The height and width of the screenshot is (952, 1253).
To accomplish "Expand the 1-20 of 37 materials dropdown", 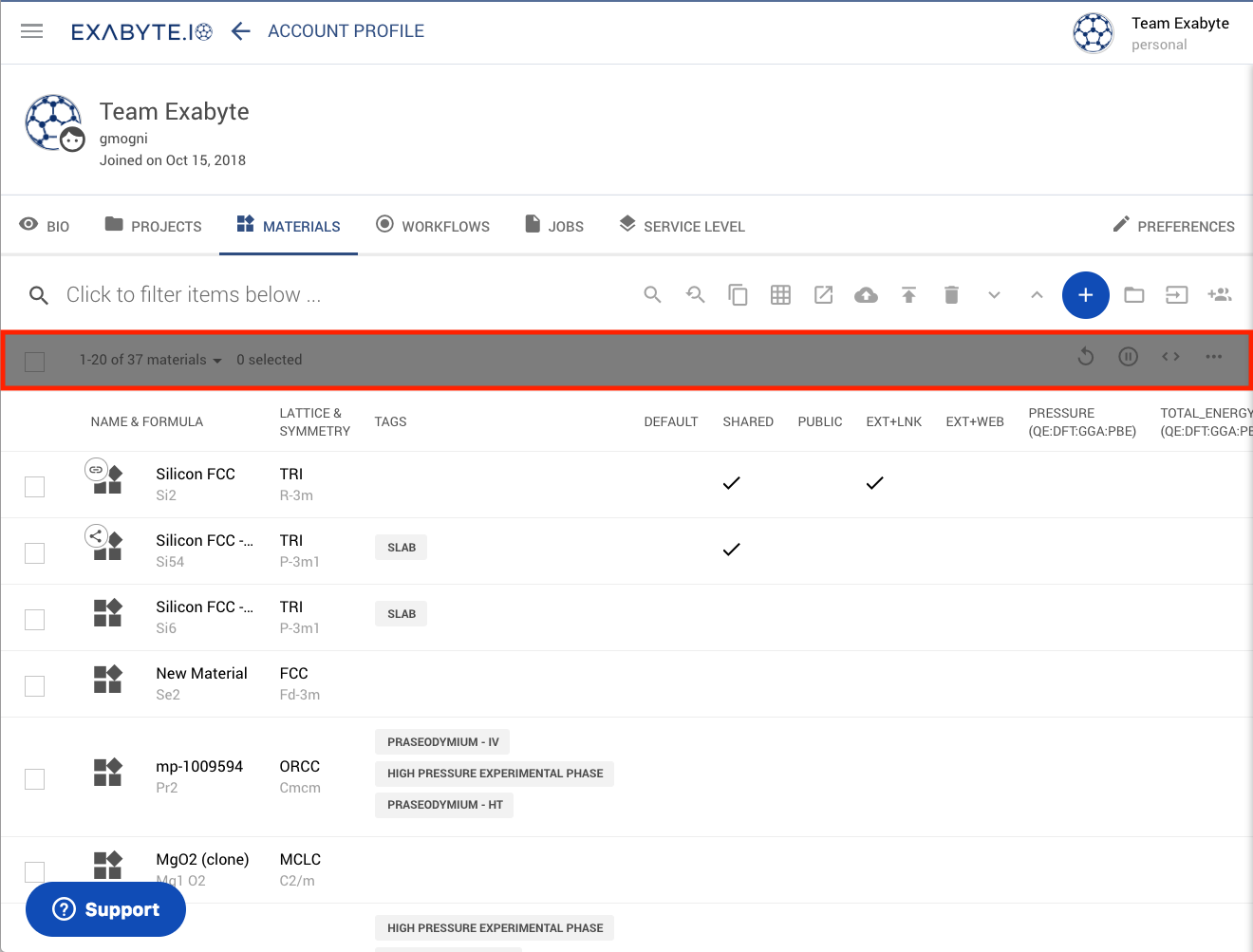I will (x=150, y=361).
